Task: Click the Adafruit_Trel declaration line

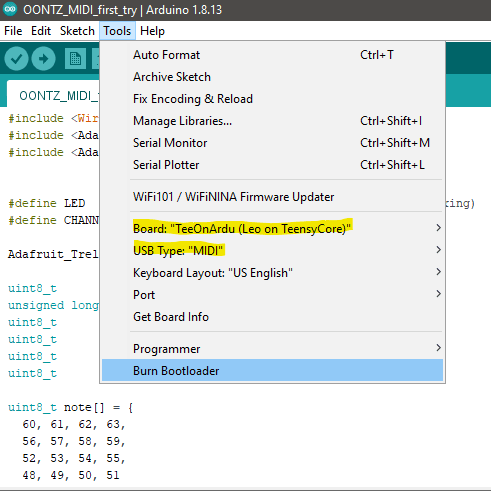Action: [53, 254]
